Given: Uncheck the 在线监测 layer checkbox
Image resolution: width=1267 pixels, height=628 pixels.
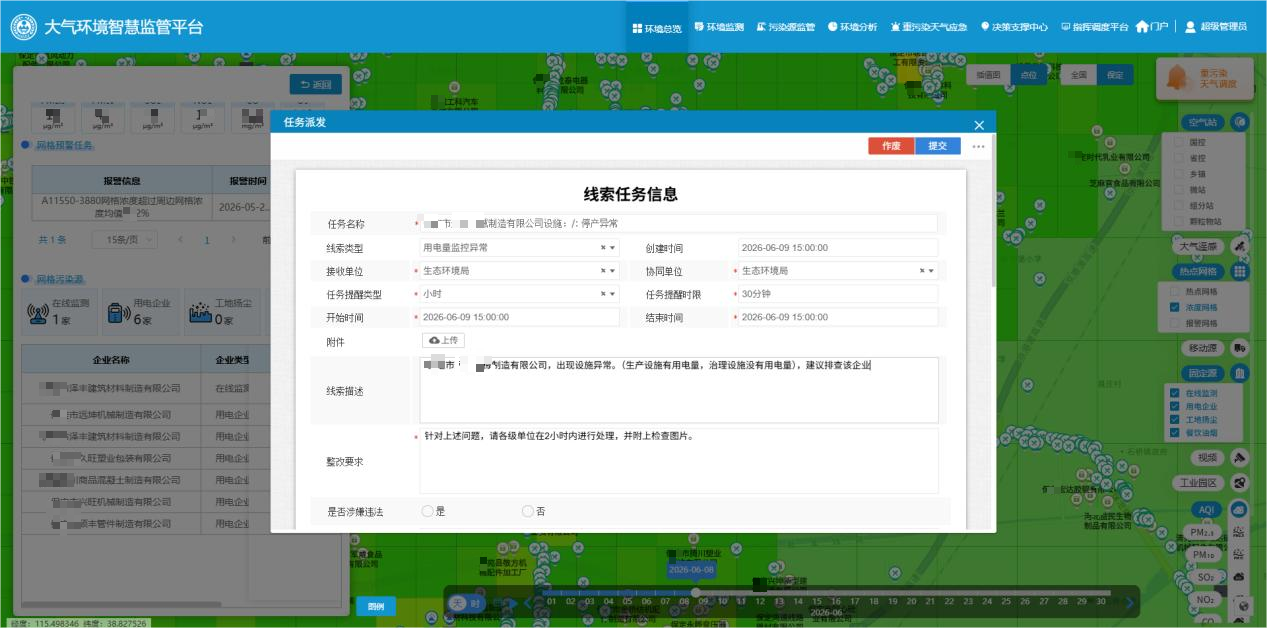Looking at the screenshot, I should (1175, 393).
